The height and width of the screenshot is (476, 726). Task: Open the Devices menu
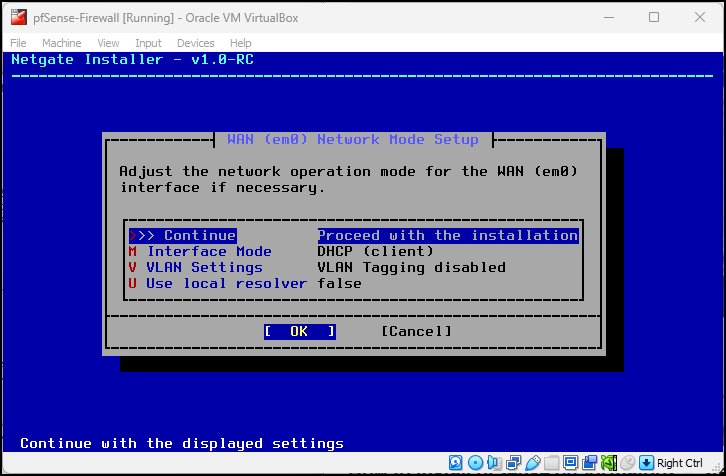[195, 43]
